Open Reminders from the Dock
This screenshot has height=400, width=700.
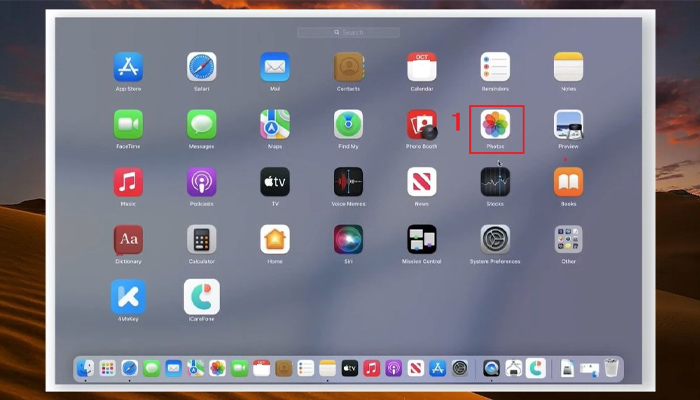(x=306, y=368)
